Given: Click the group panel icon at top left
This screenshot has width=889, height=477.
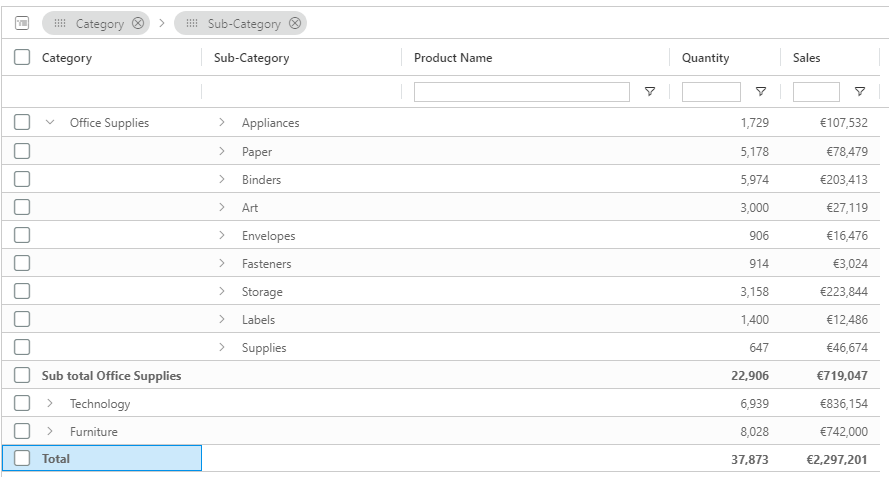Looking at the screenshot, I should (22, 23).
